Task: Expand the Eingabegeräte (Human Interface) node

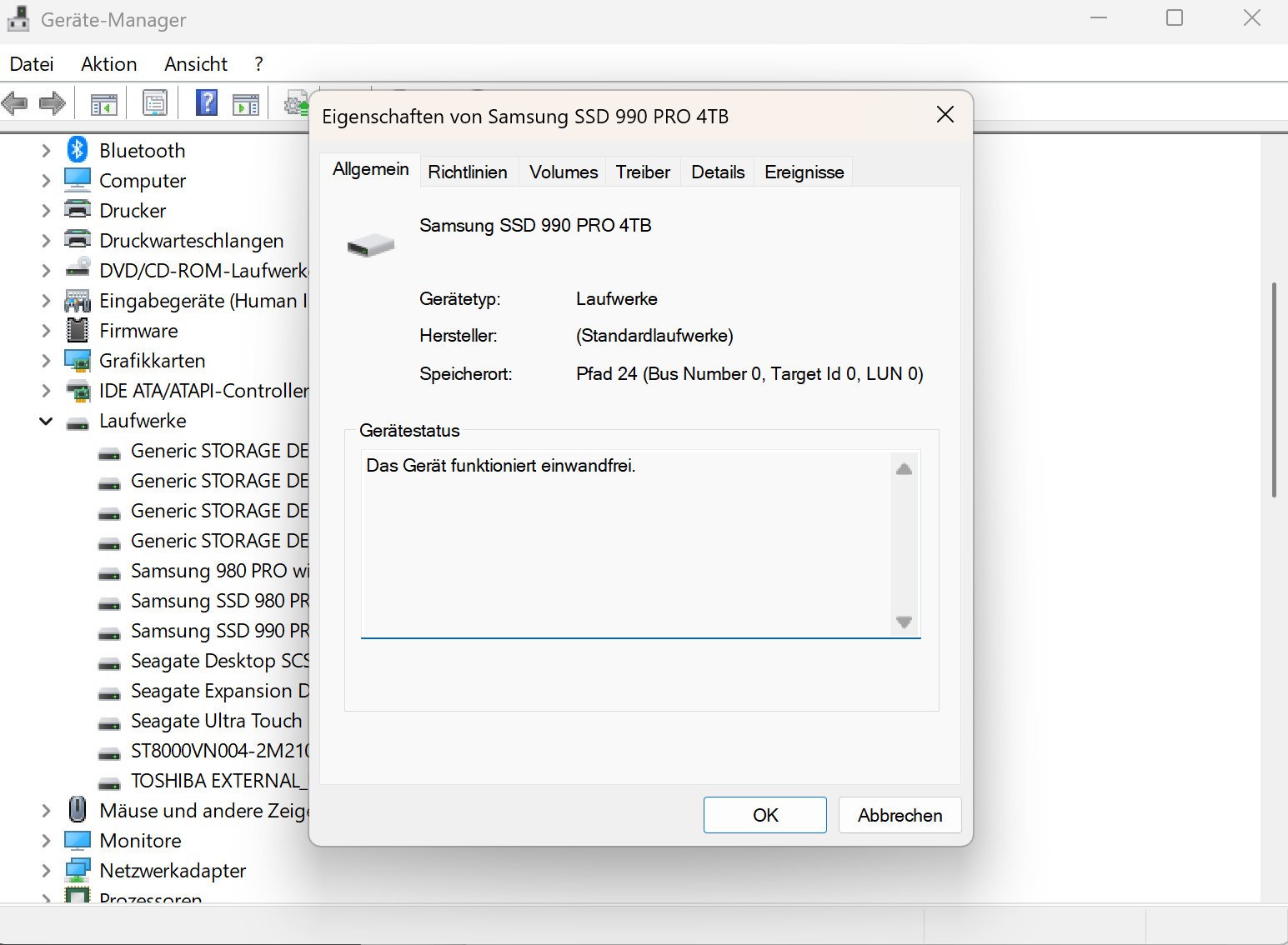Action: coord(47,301)
